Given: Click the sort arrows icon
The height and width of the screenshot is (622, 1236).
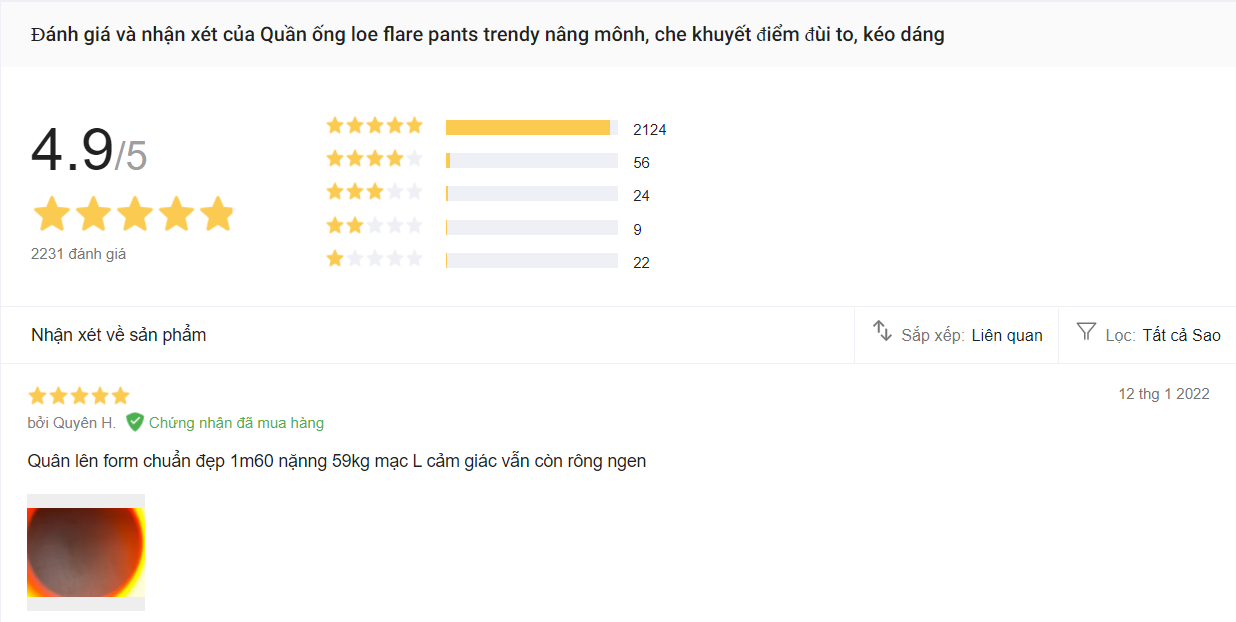Looking at the screenshot, I should pos(882,331).
